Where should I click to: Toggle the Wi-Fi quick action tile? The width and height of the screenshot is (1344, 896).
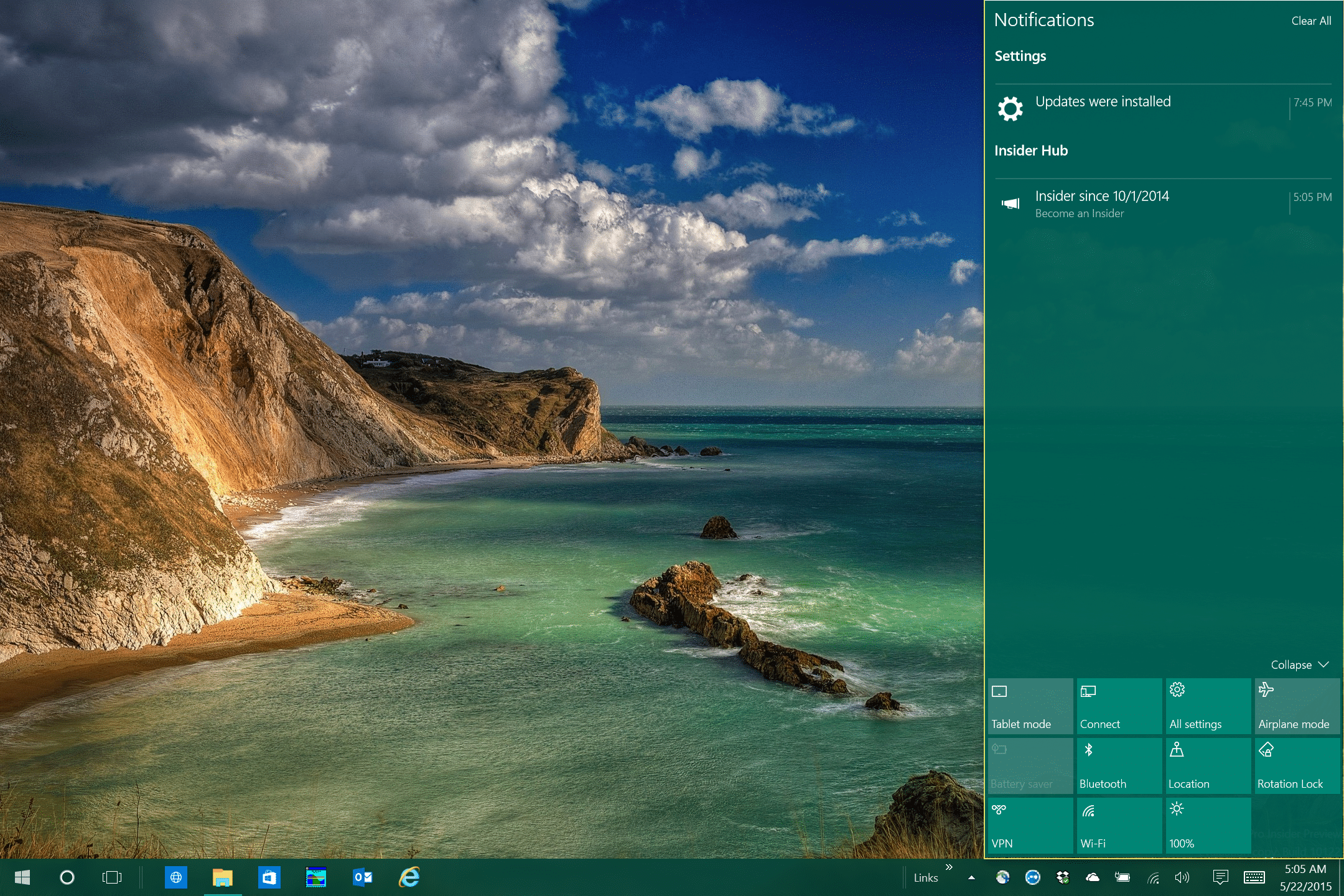click(1119, 826)
